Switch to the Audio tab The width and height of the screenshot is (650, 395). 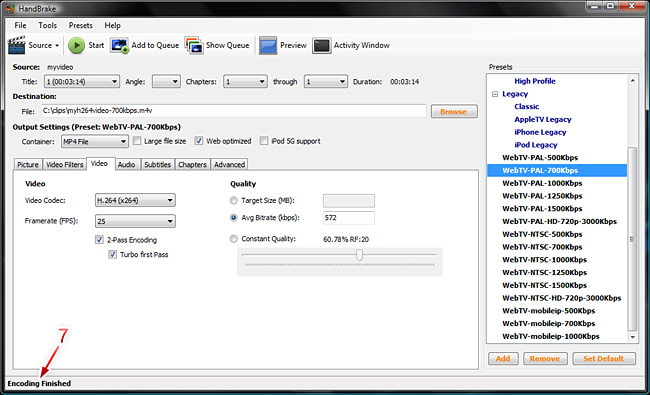coord(126,165)
